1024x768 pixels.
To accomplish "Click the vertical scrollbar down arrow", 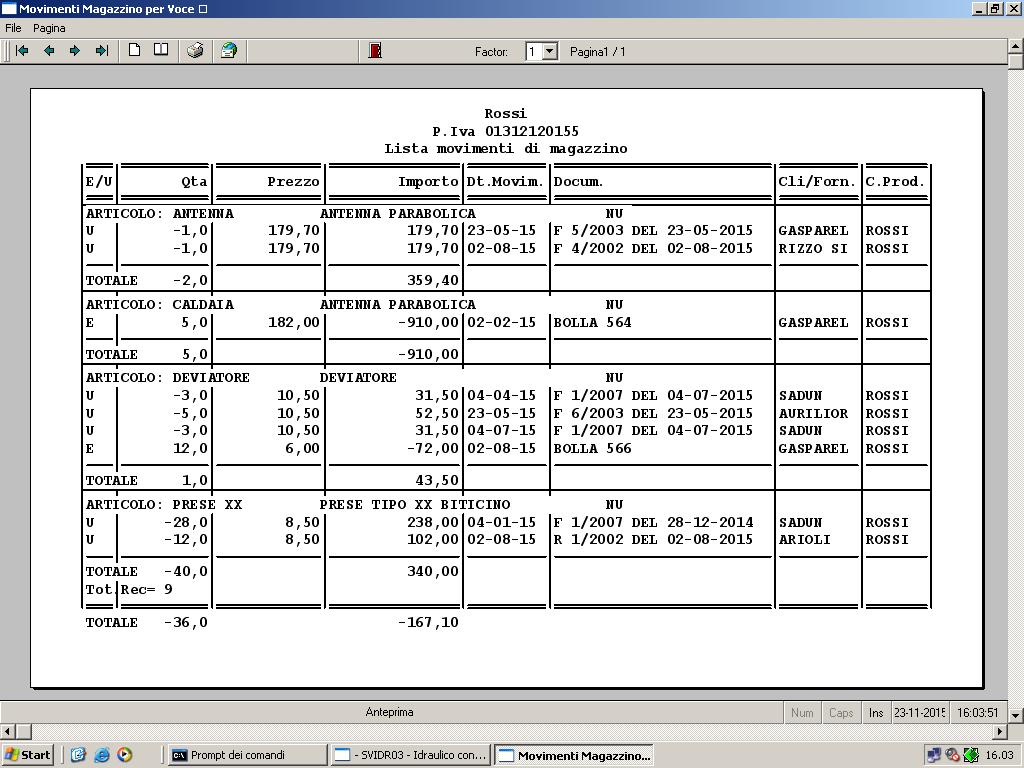I will pyautogui.click(x=1016, y=715).
